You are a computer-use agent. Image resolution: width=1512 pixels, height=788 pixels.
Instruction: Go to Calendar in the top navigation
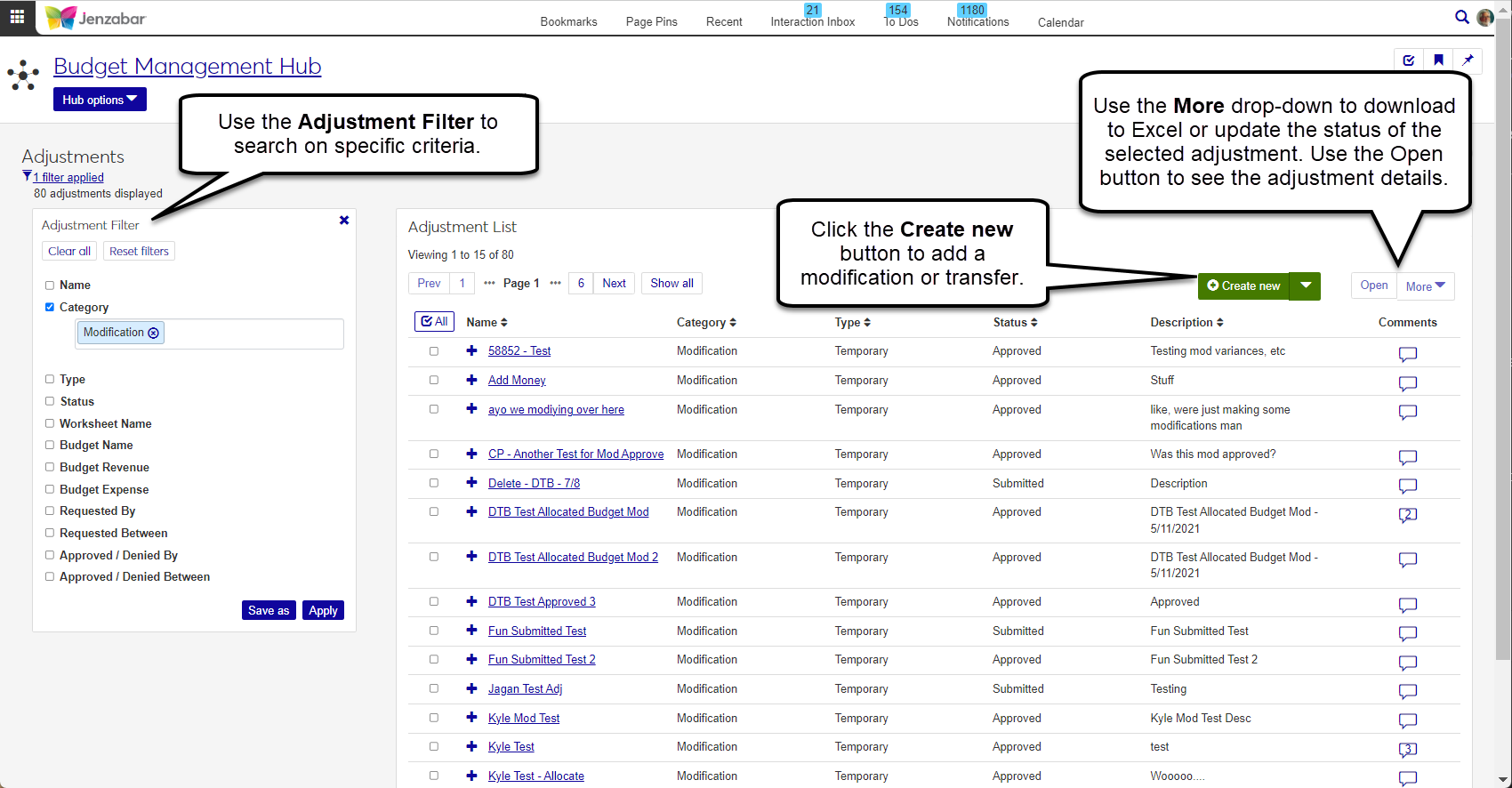(x=1060, y=22)
